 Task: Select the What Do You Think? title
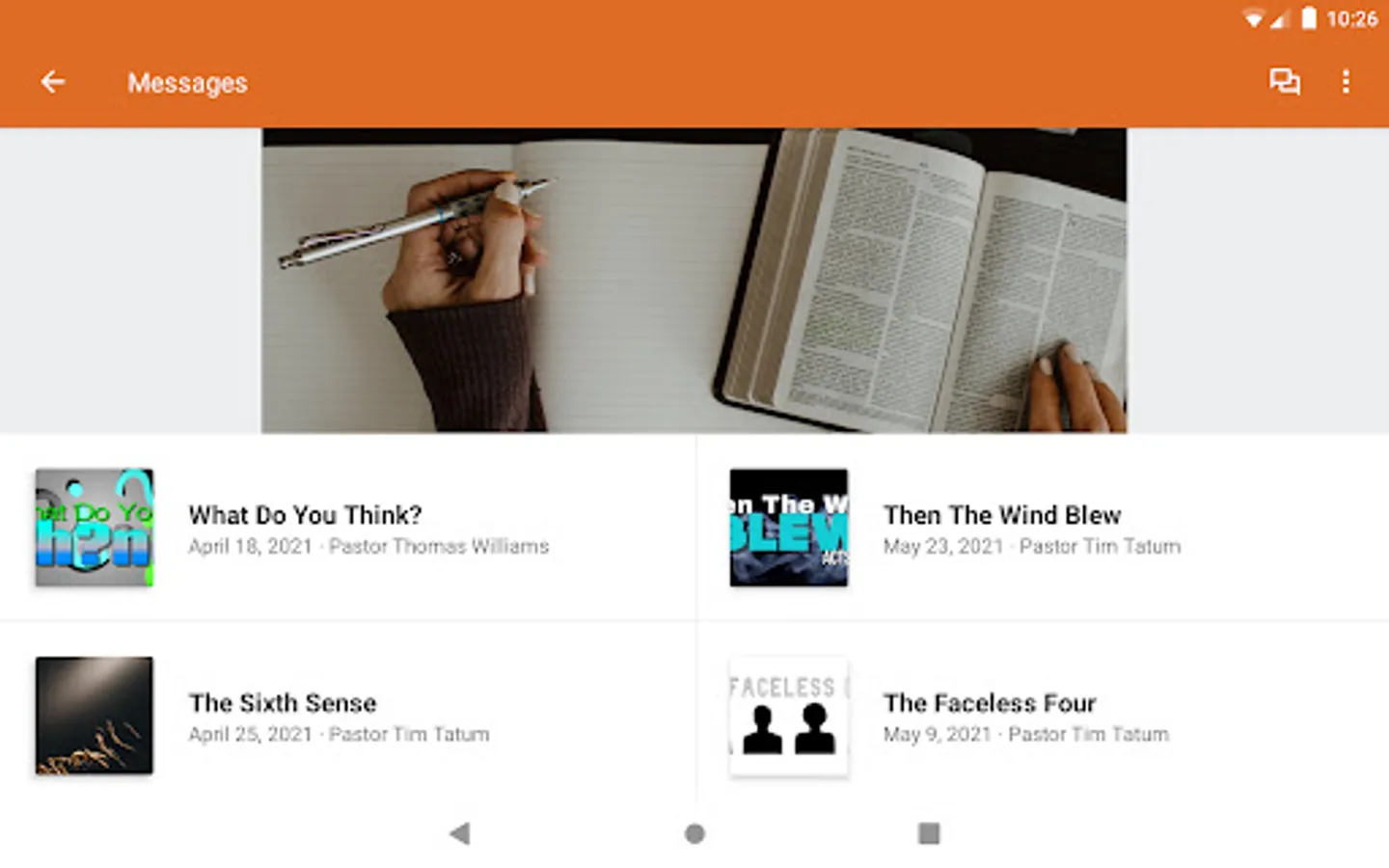305,515
